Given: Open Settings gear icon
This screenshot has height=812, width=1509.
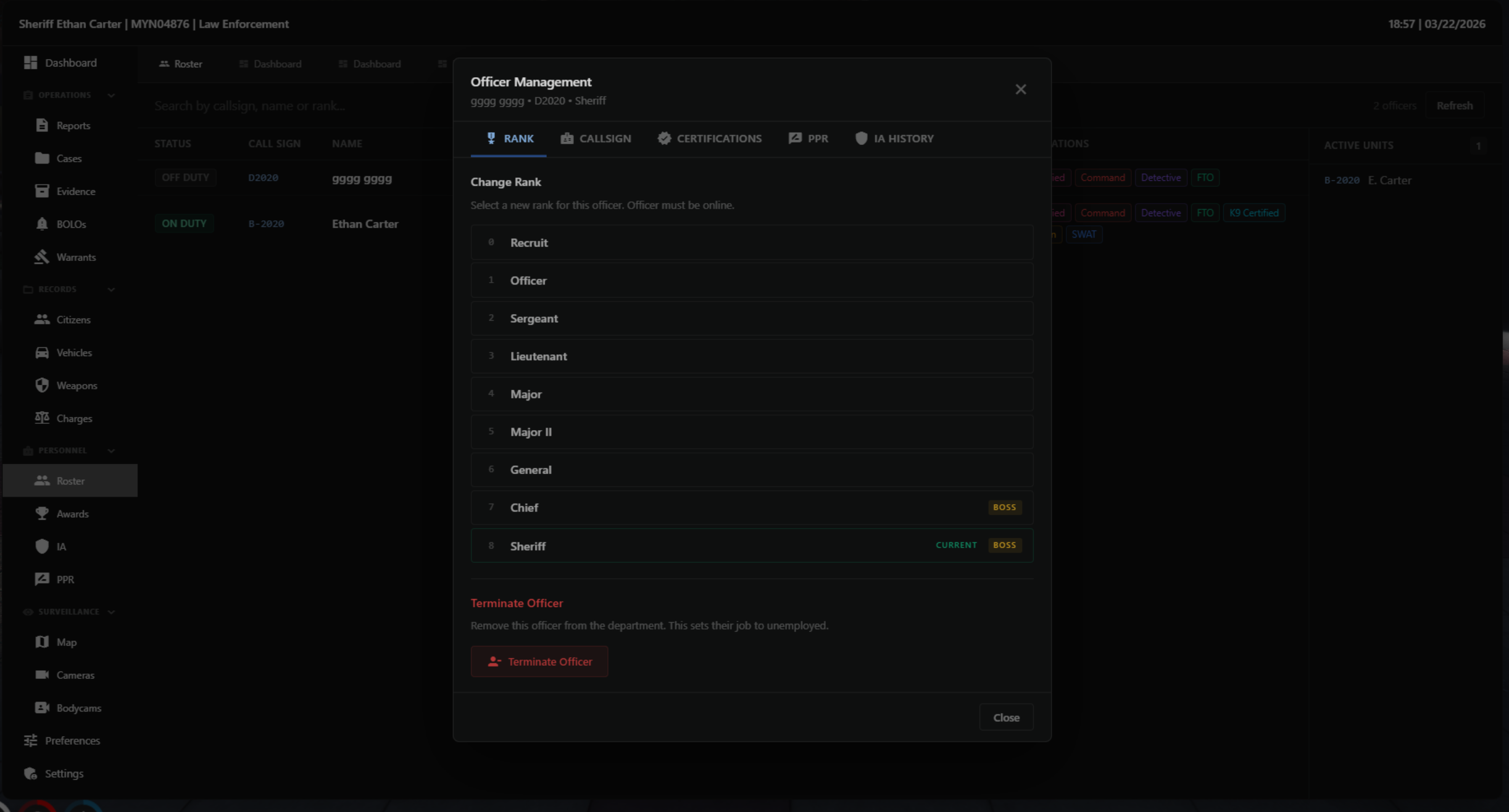Looking at the screenshot, I should point(30,773).
